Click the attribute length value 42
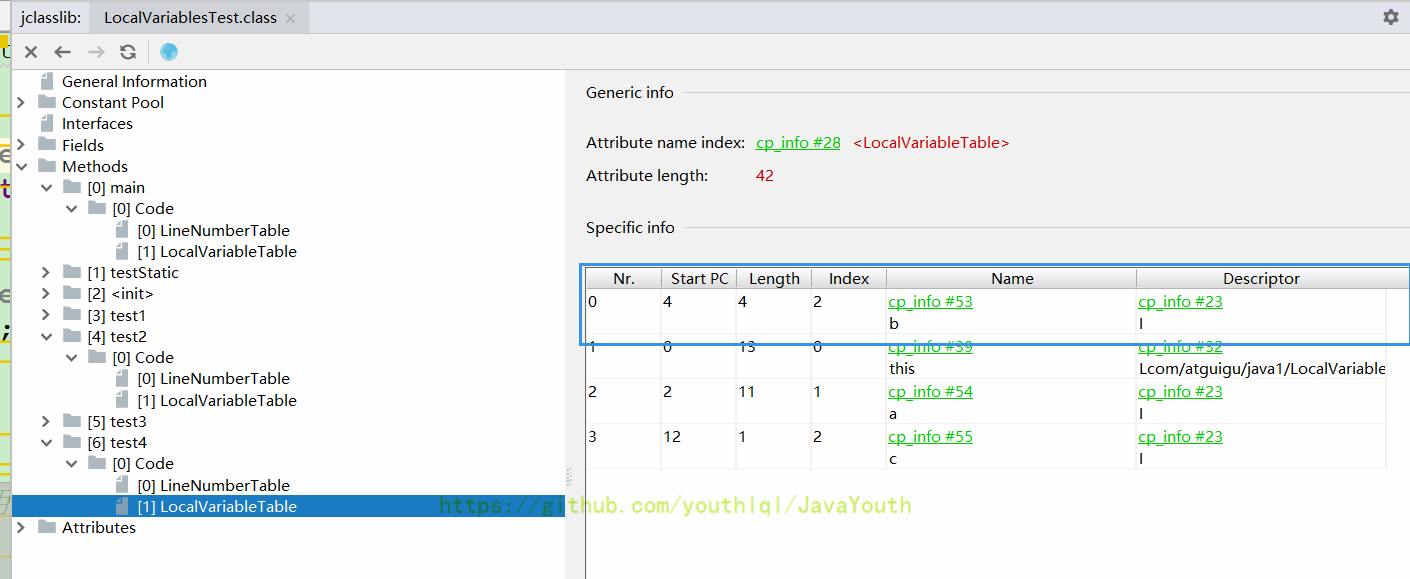The image size is (1410, 579). 764,176
